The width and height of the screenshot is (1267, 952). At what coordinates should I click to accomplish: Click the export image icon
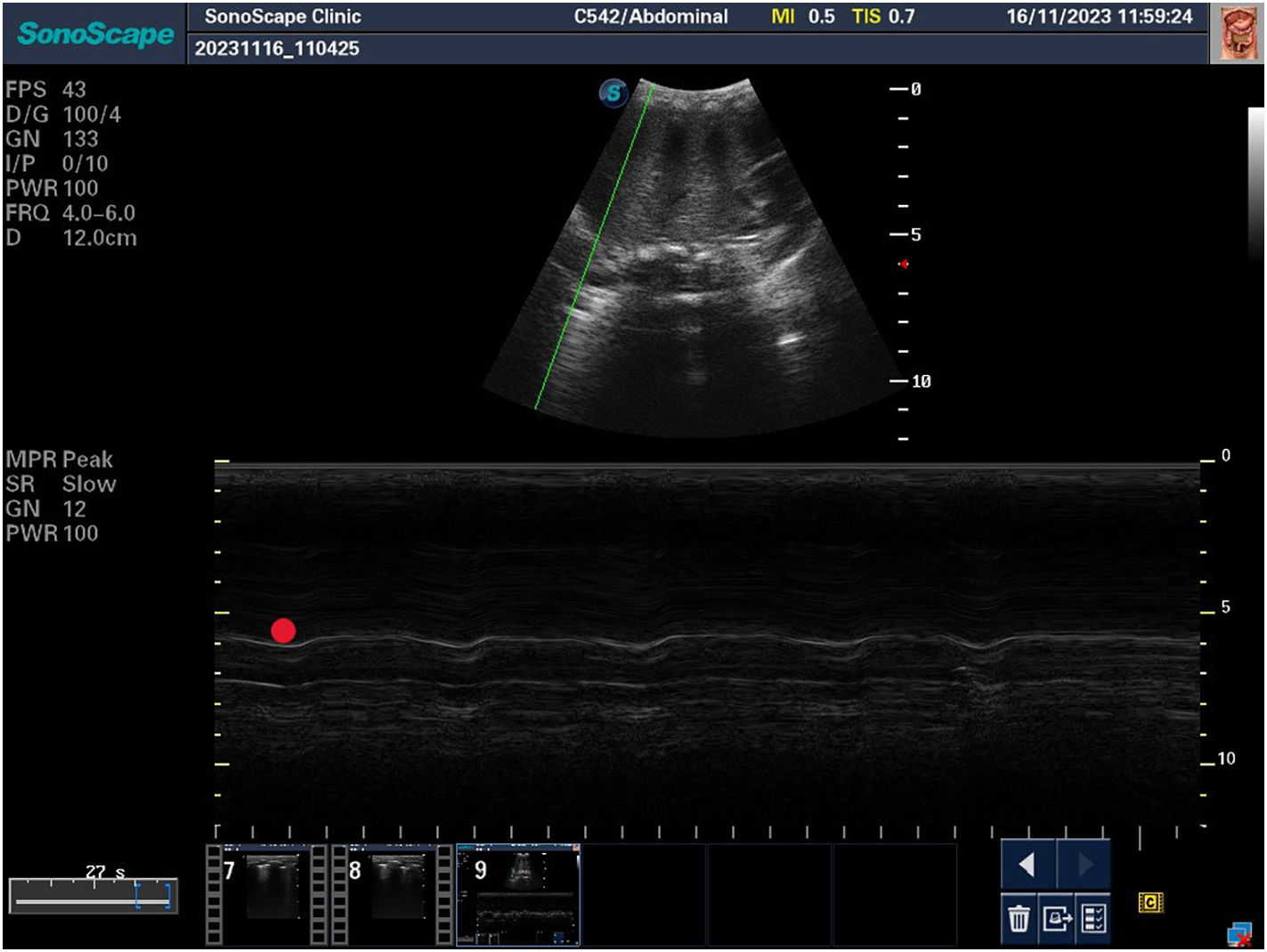1056,917
